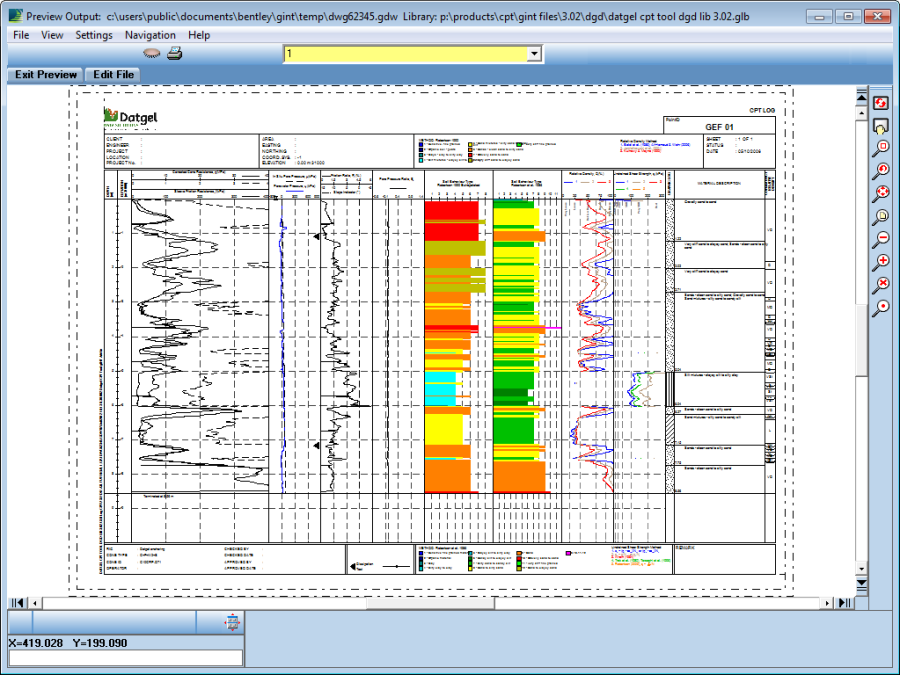Click the zoom out minus magnifier
Viewport: 900px width, 675px height.
pyautogui.click(x=881, y=239)
